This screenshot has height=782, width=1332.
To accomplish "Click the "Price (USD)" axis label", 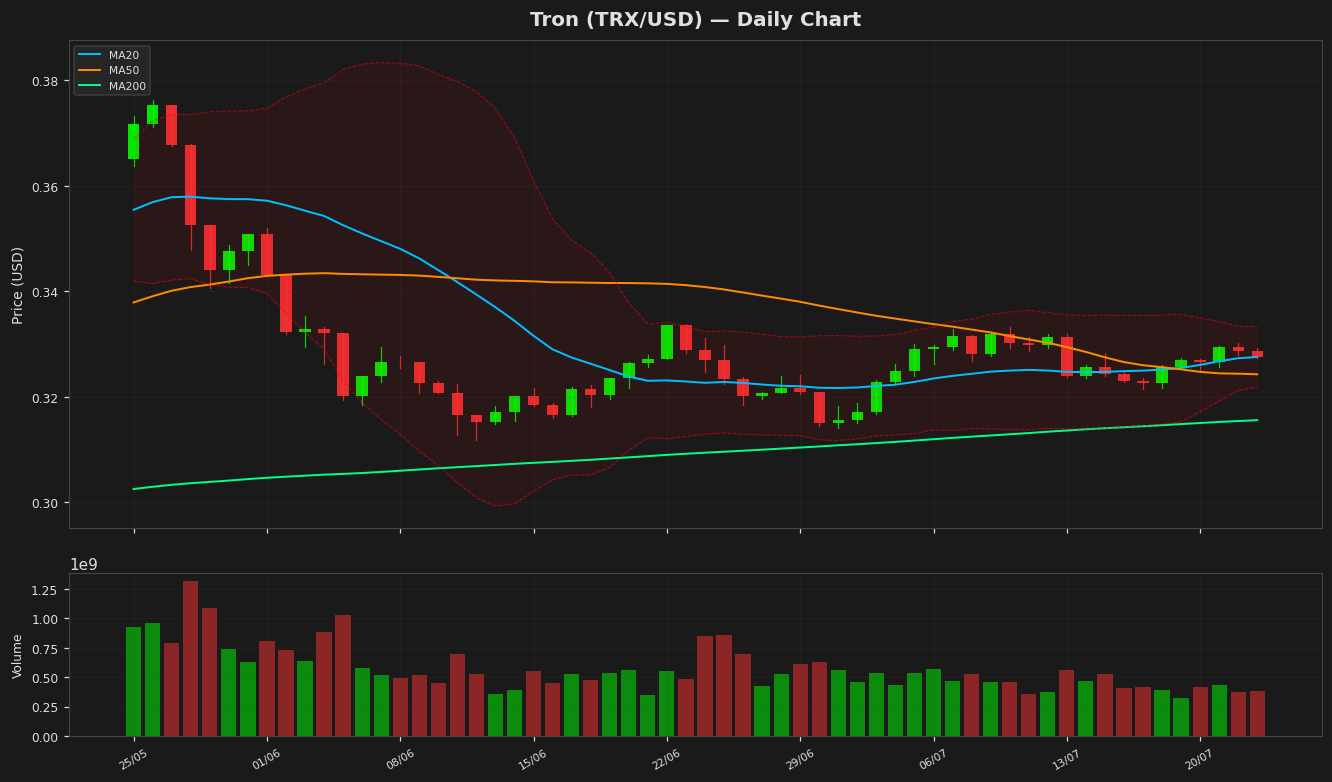I will point(18,285).
